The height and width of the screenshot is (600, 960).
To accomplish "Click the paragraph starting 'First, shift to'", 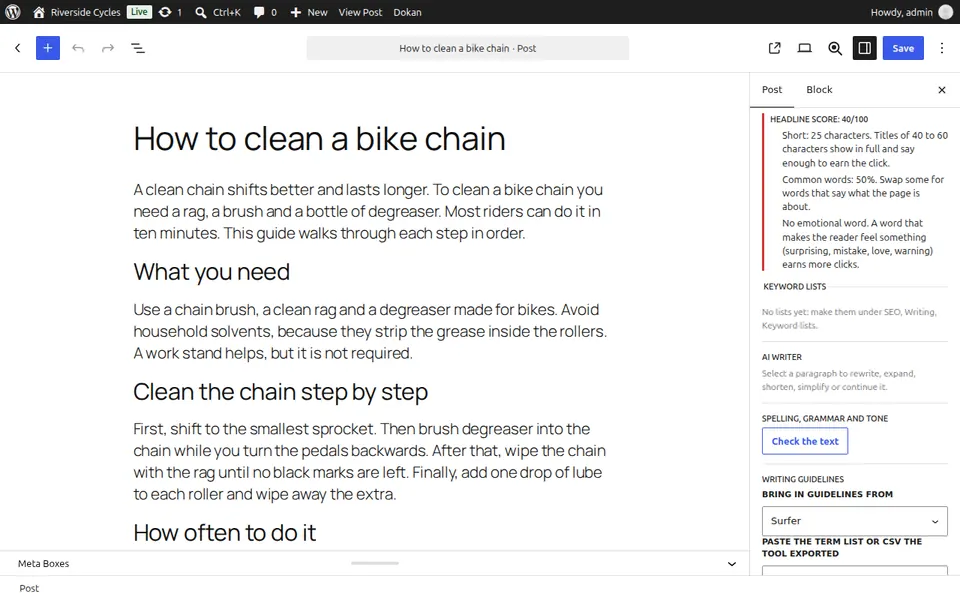I will pos(370,462).
